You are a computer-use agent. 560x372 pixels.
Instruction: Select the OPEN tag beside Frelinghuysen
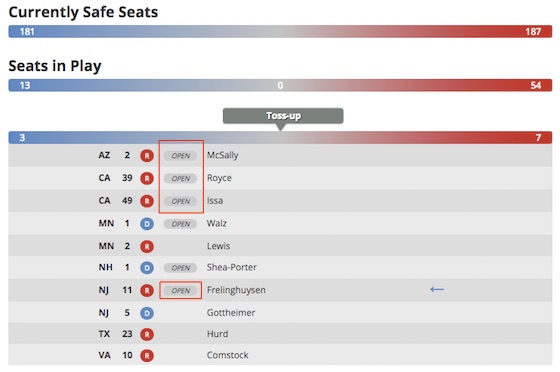click(180, 291)
